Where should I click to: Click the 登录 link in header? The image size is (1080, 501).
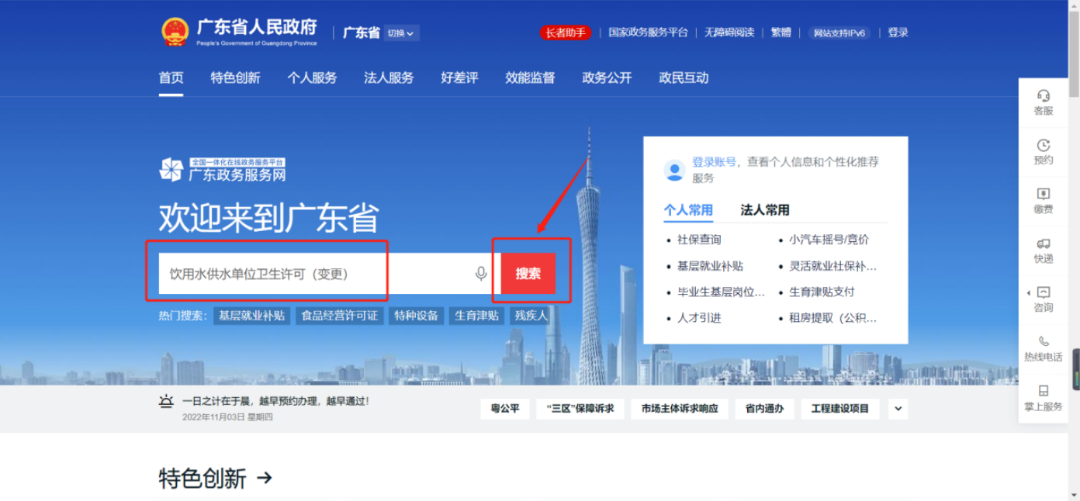coord(897,32)
